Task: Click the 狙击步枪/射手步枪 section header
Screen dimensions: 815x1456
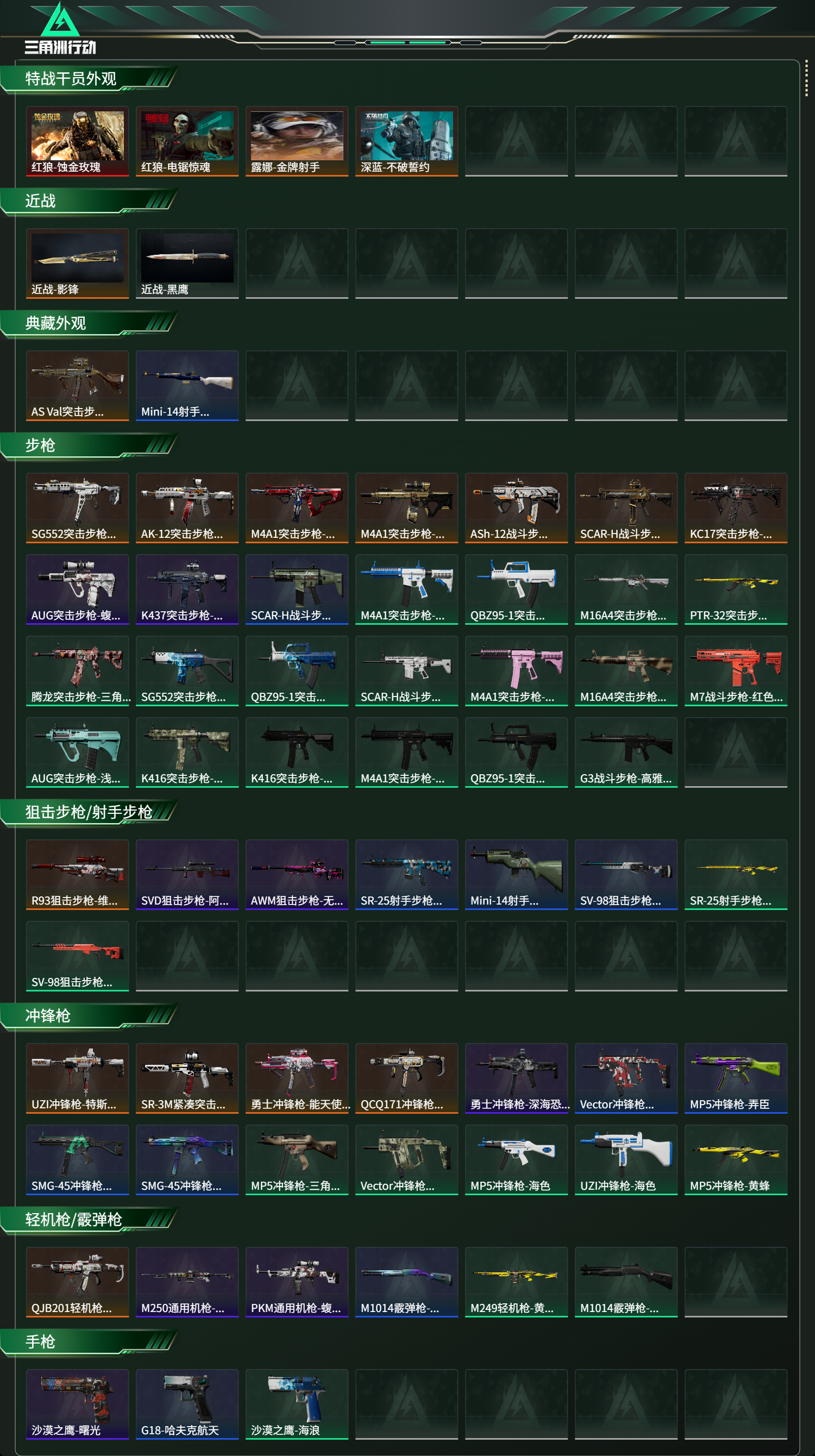Action: pos(89,812)
